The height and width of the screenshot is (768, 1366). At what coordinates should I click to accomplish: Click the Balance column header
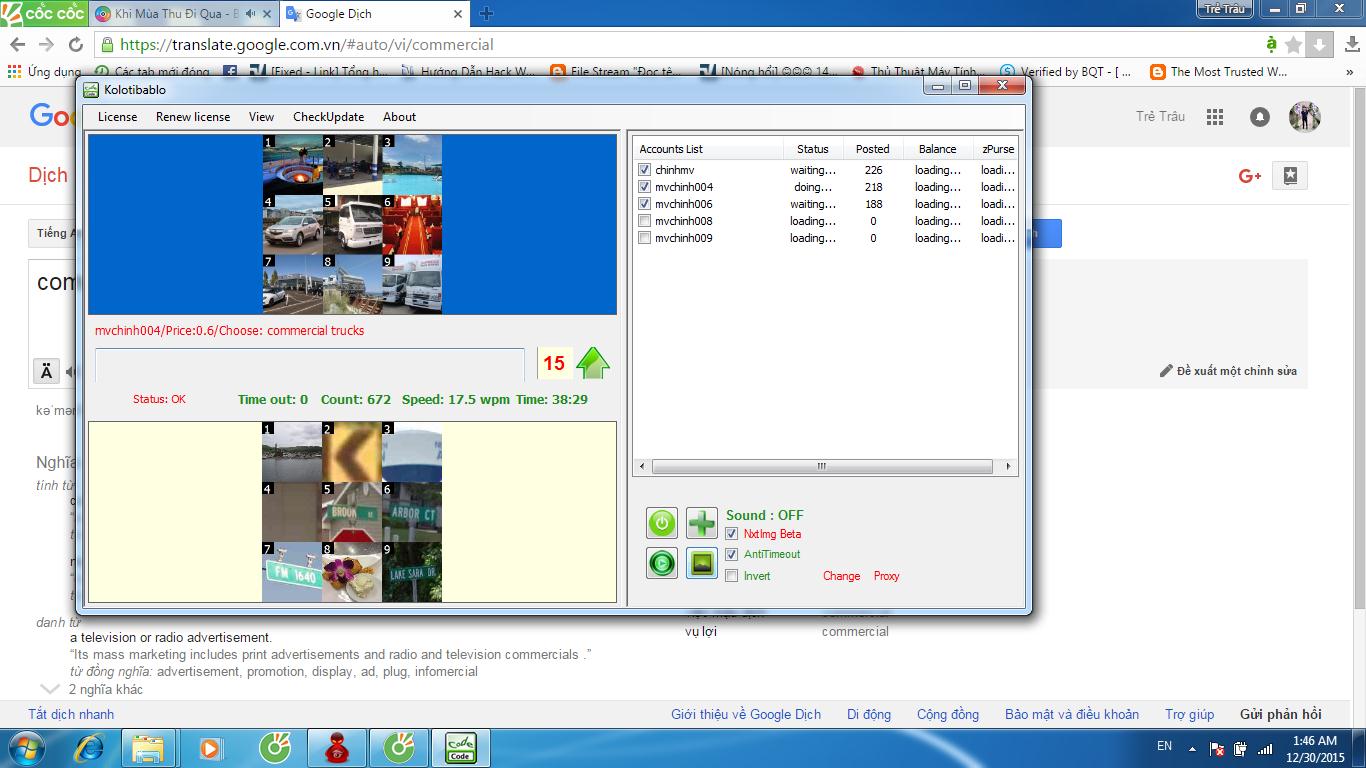[937, 149]
